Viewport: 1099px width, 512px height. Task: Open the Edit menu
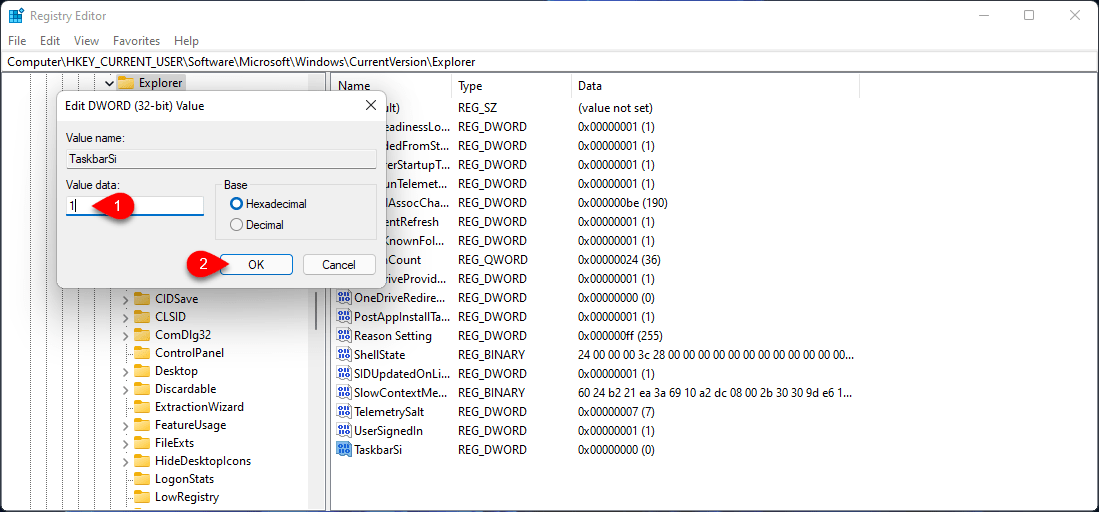pos(50,41)
